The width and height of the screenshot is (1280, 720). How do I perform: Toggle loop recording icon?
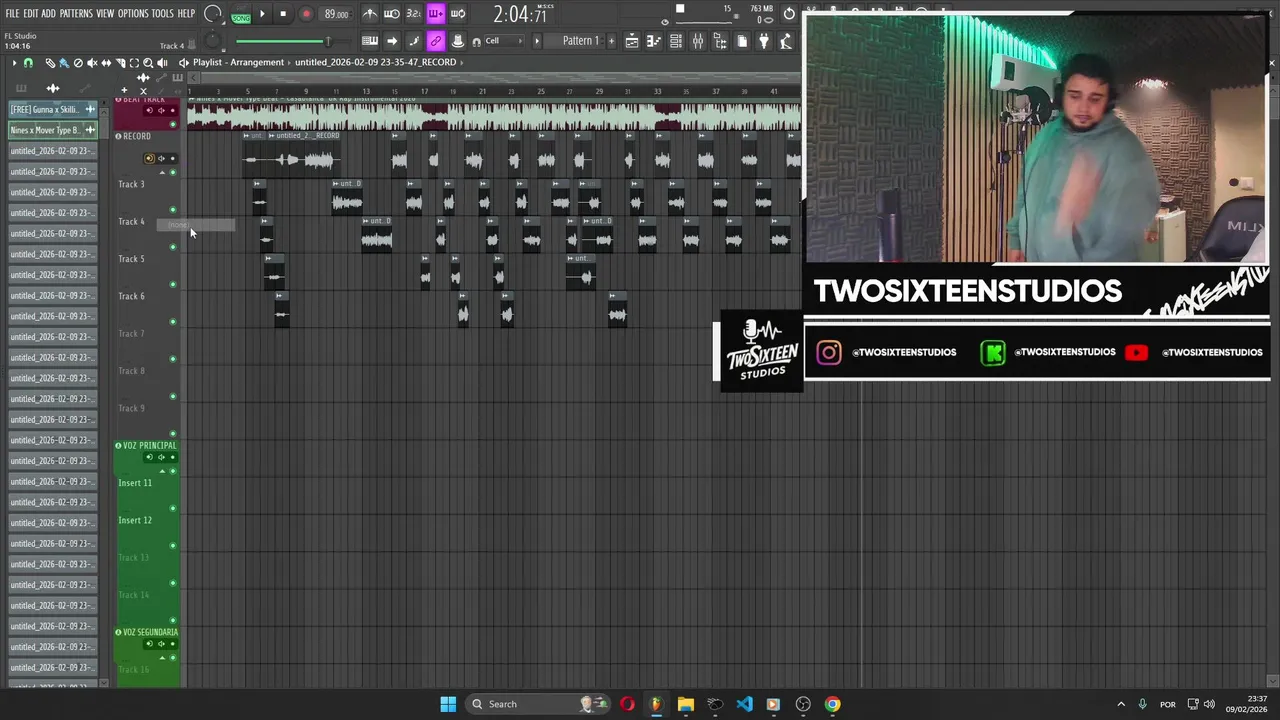point(458,14)
